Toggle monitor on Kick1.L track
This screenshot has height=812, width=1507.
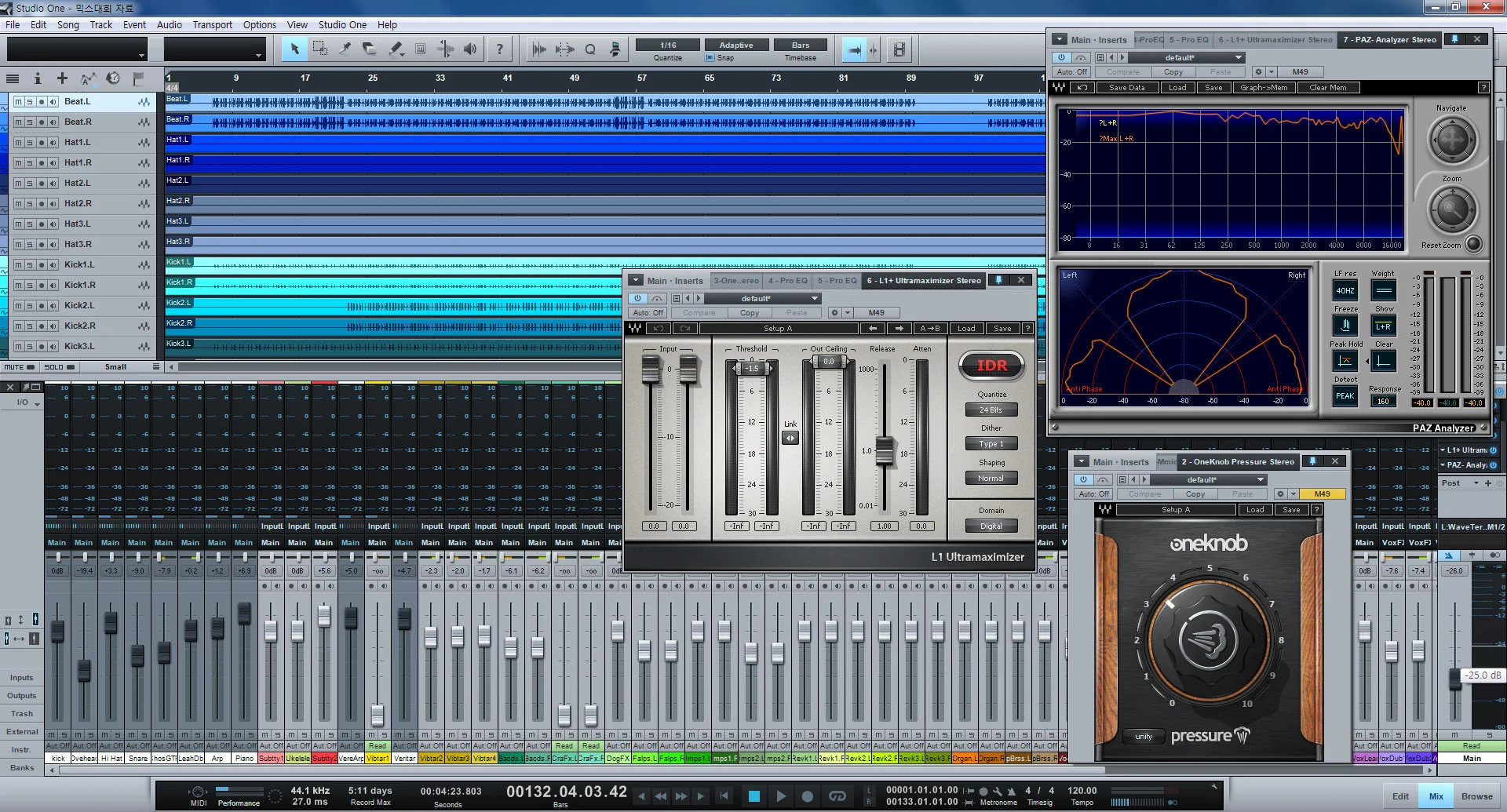point(53,264)
